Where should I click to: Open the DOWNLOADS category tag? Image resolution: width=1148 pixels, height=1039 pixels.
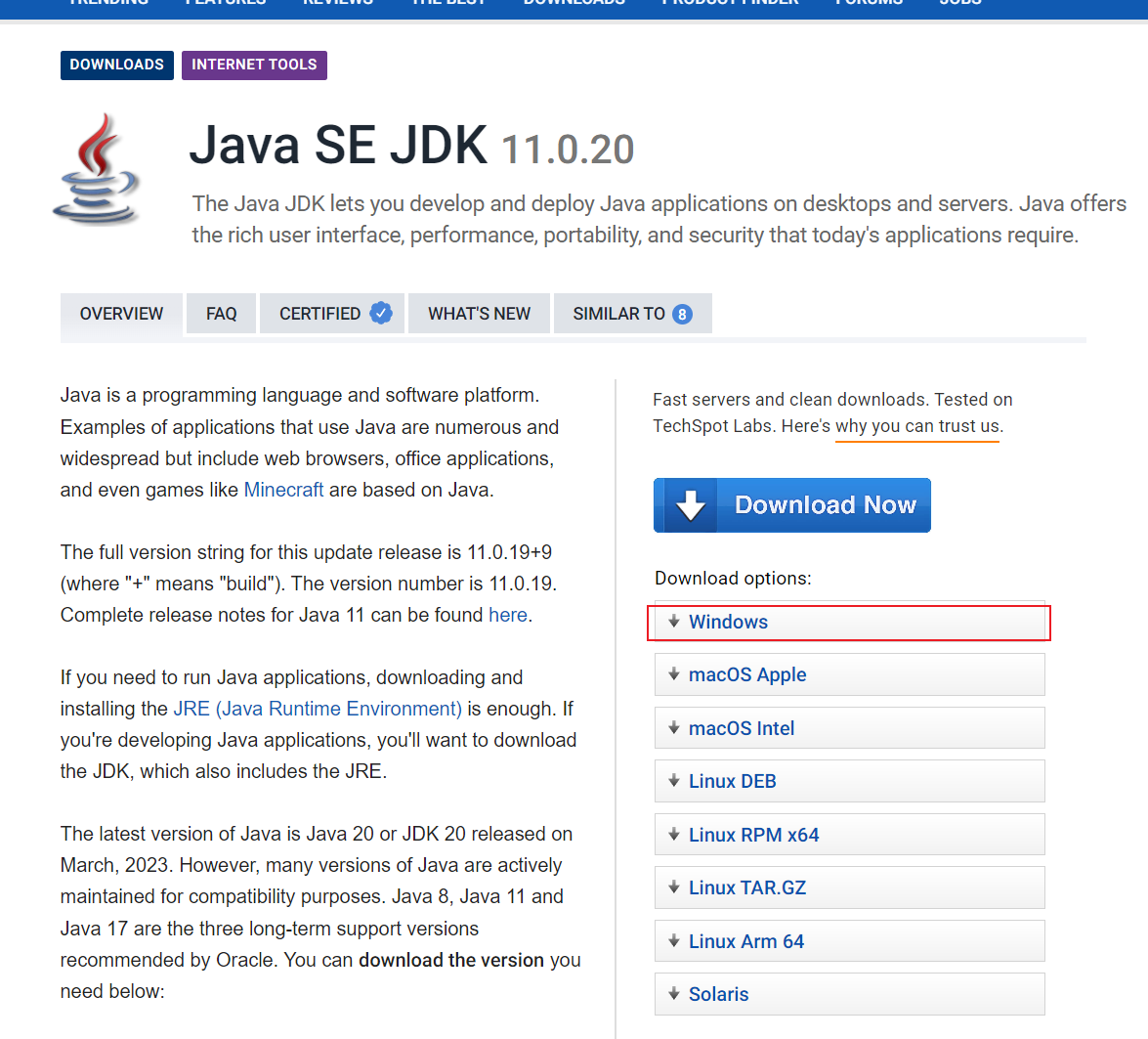point(117,65)
